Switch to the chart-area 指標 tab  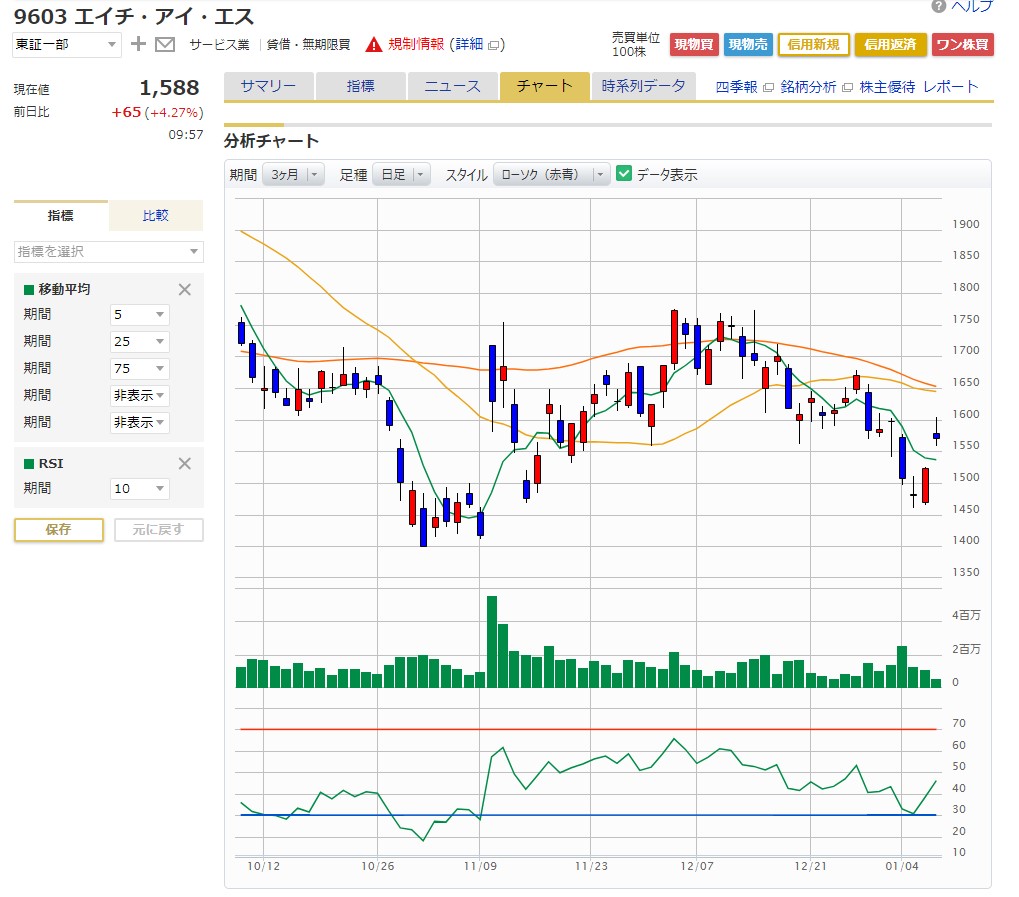point(361,86)
